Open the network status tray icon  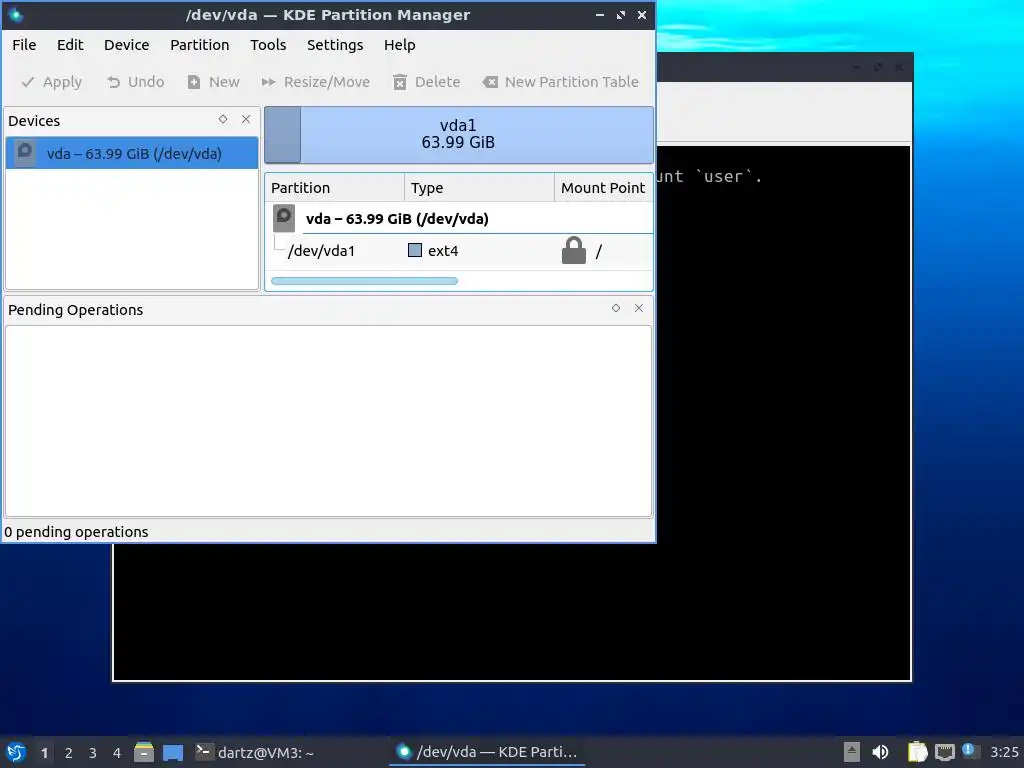pyautogui.click(x=944, y=752)
